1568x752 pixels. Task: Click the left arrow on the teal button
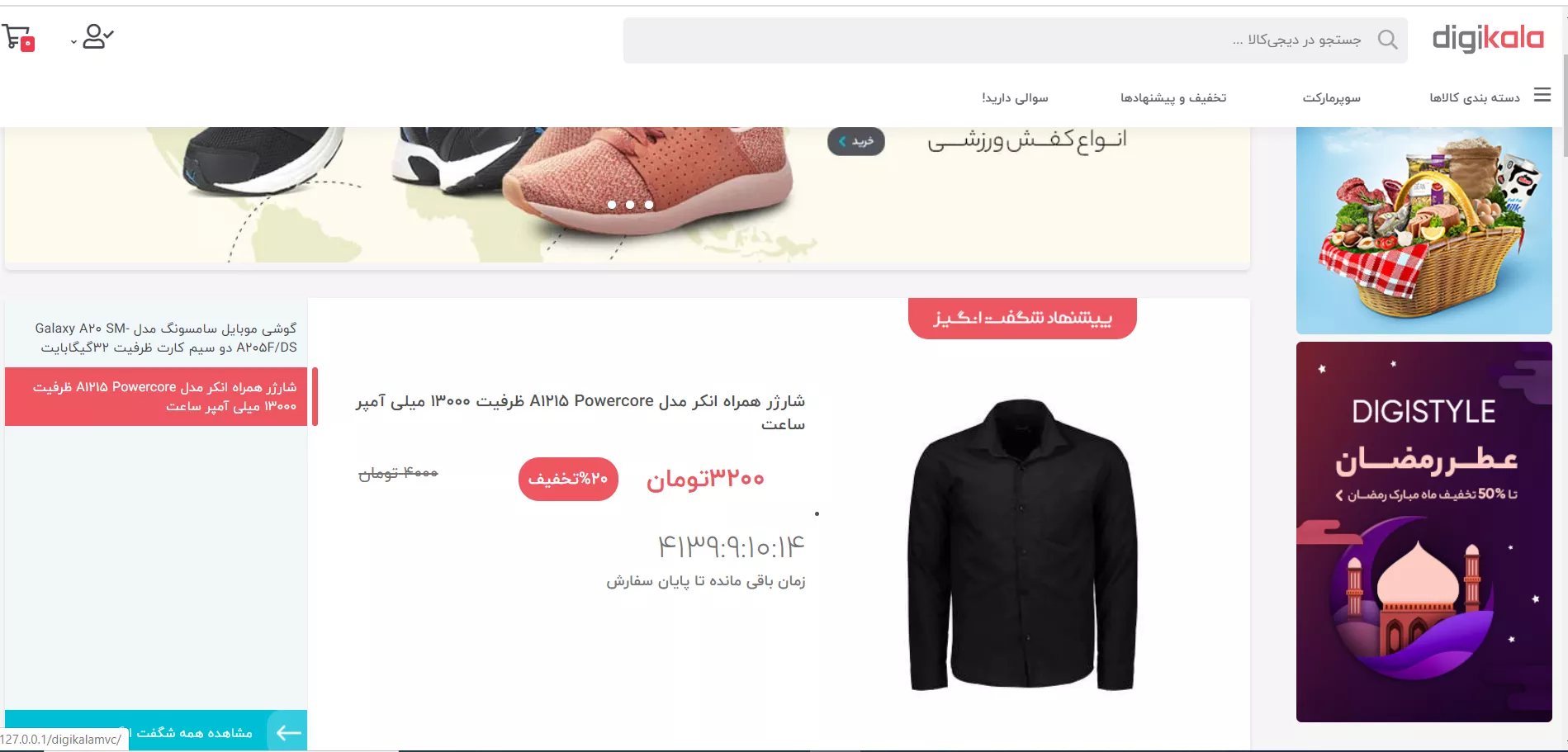coord(288,732)
